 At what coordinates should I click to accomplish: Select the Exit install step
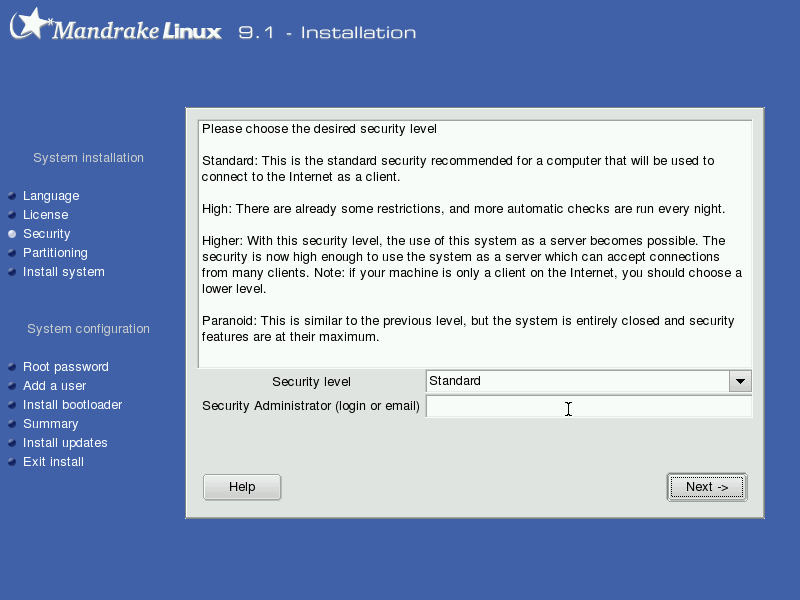(x=54, y=462)
